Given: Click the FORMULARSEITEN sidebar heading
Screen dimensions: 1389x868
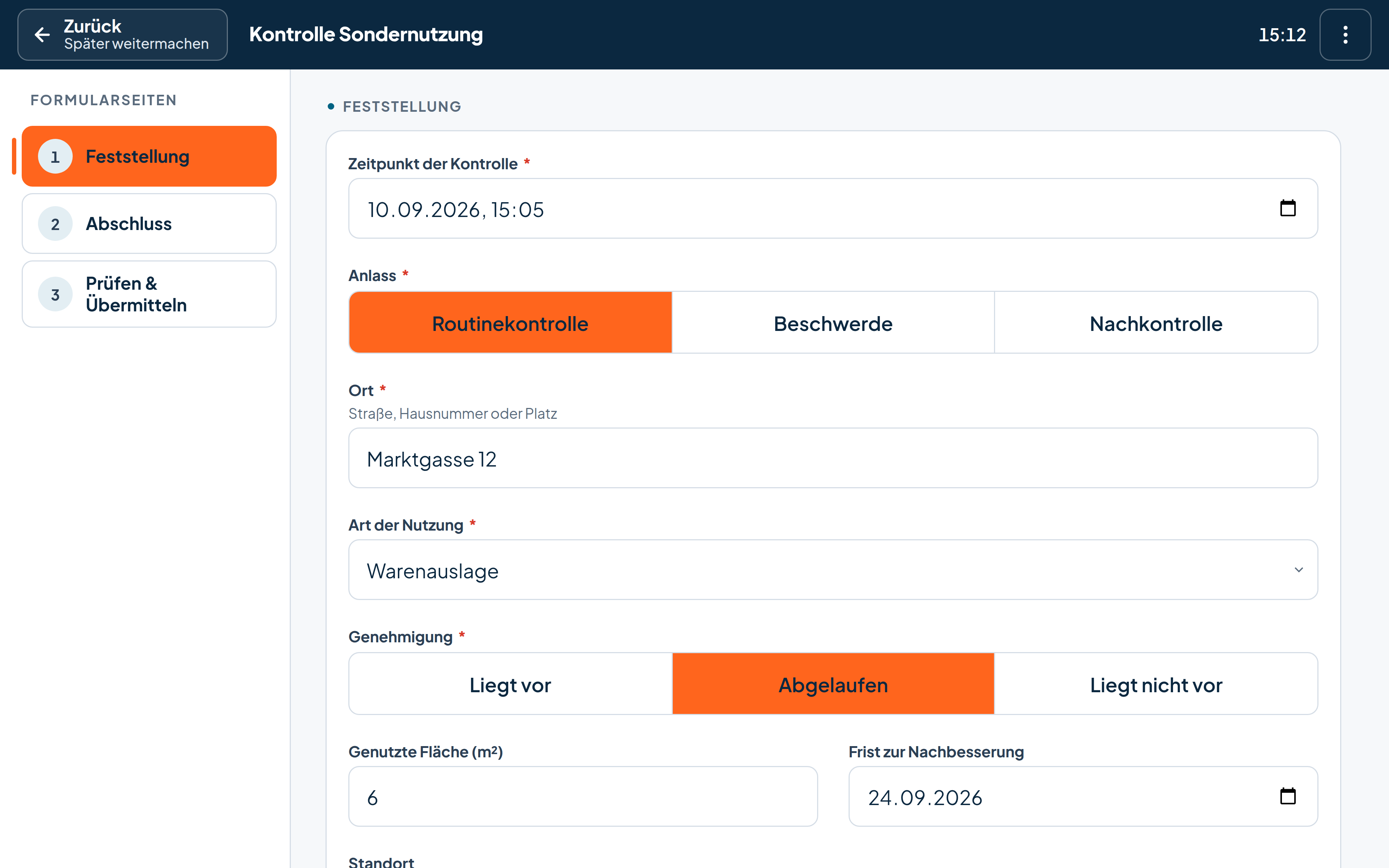Looking at the screenshot, I should coord(103,100).
